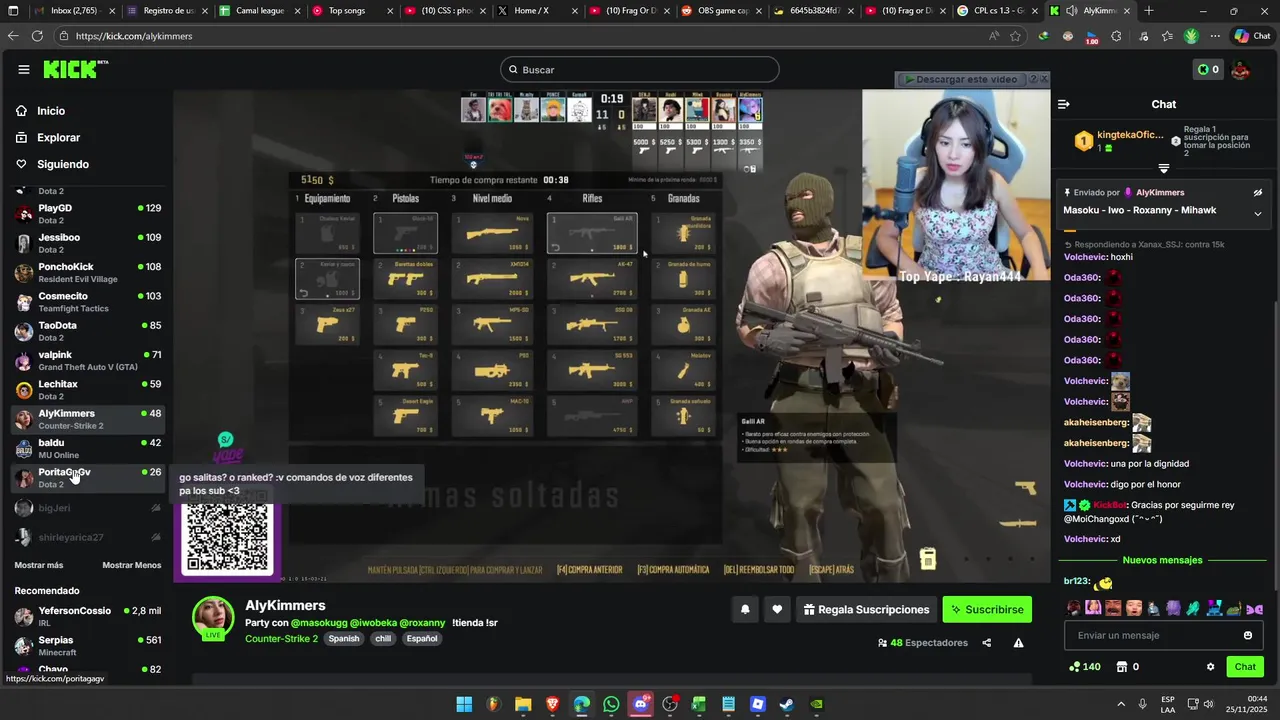Toggle the follow heart for AlyKimmers

(x=777, y=609)
